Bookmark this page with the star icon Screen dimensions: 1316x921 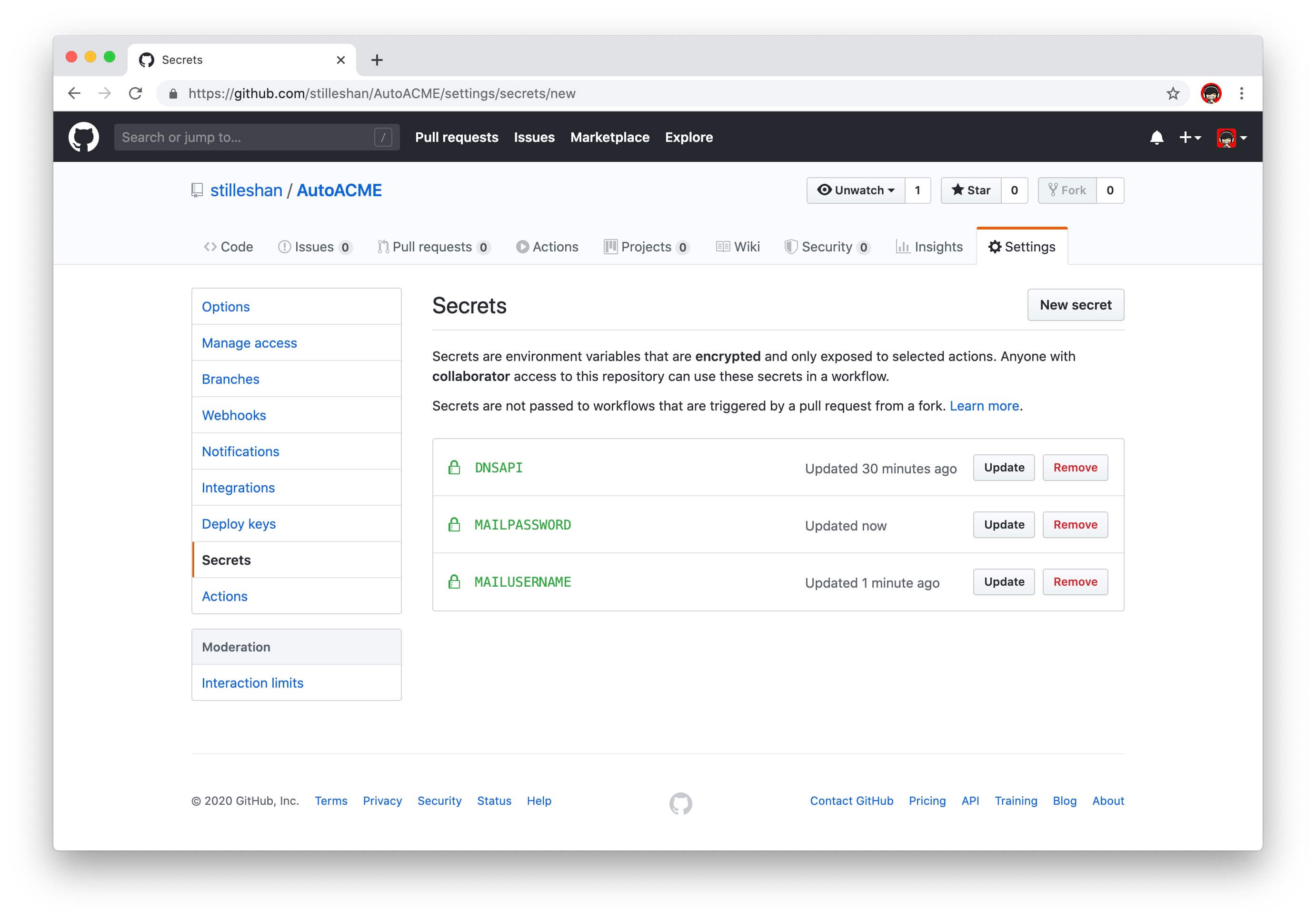click(x=1173, y=93)
